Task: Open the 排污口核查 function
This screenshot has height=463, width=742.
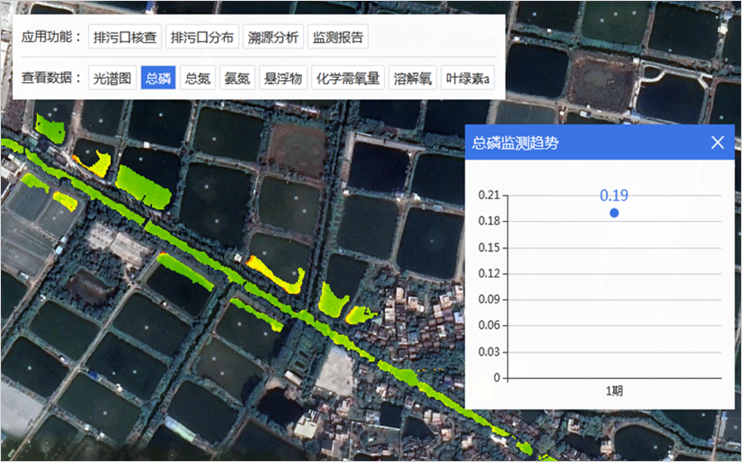Action: [125, 37]
